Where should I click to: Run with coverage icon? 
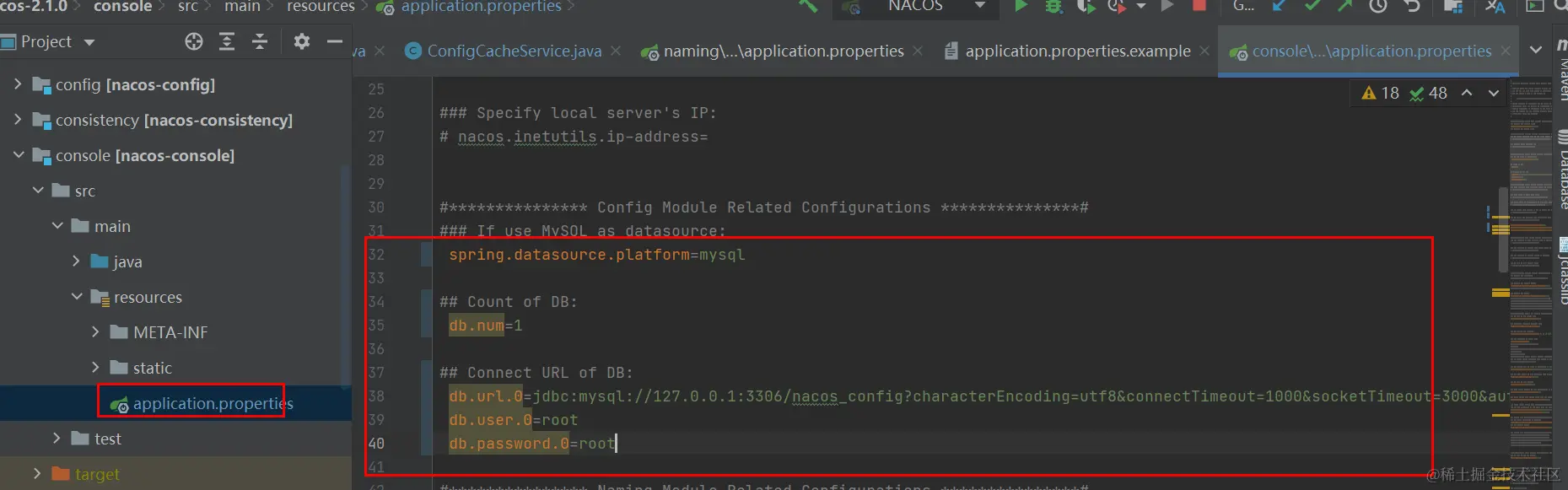click(1086, 6)
